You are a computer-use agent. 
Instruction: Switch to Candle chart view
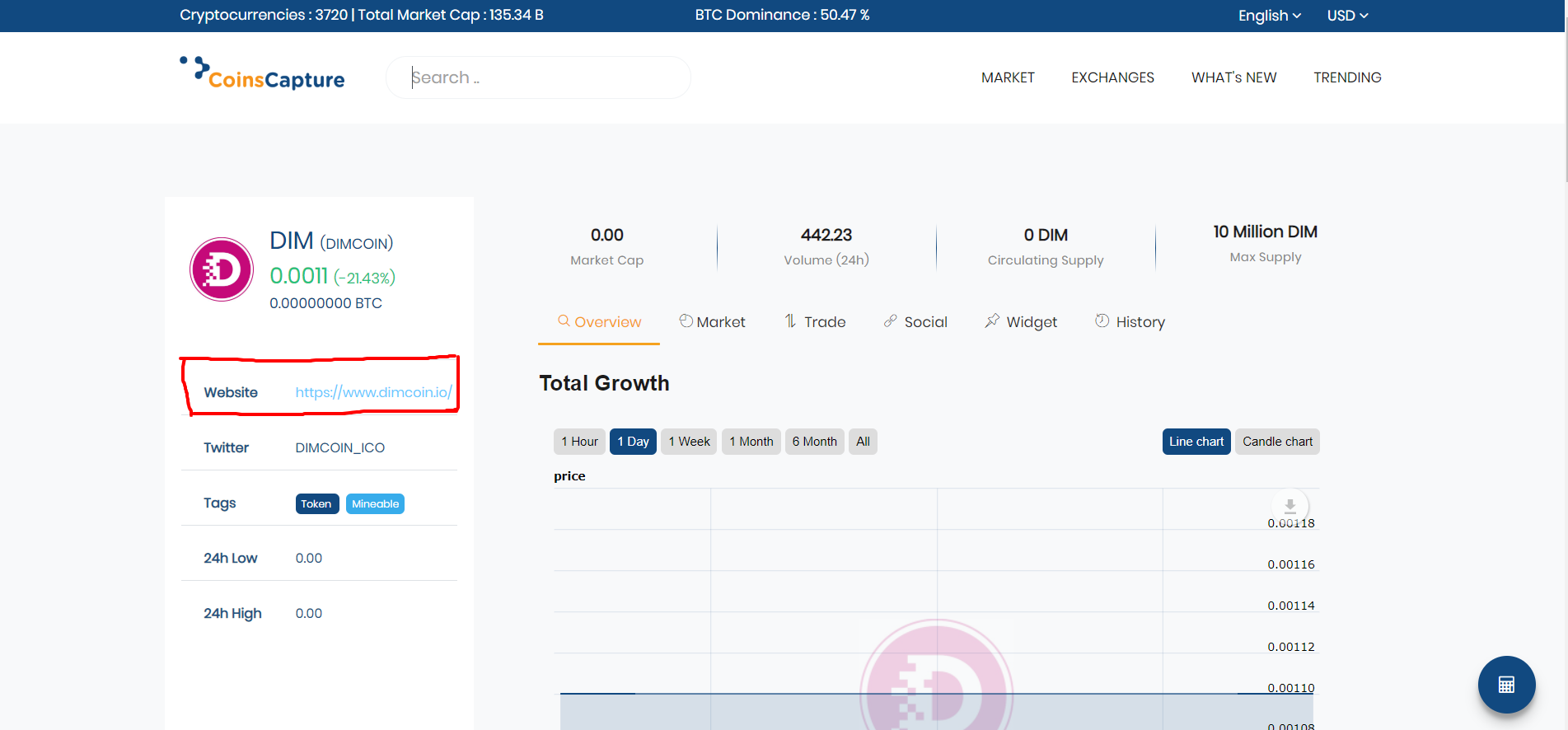(x=1277, y=442)
